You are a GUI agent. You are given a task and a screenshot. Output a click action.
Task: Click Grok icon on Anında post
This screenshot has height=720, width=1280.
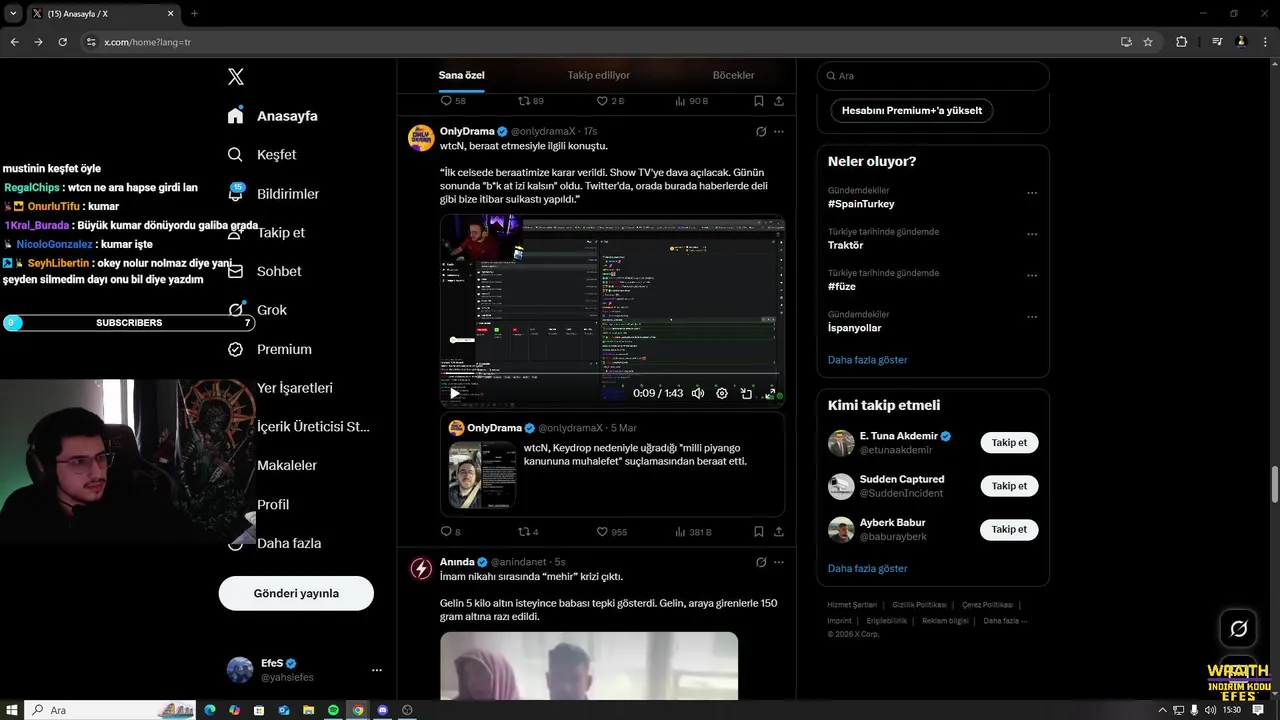(x=761, y=562)
